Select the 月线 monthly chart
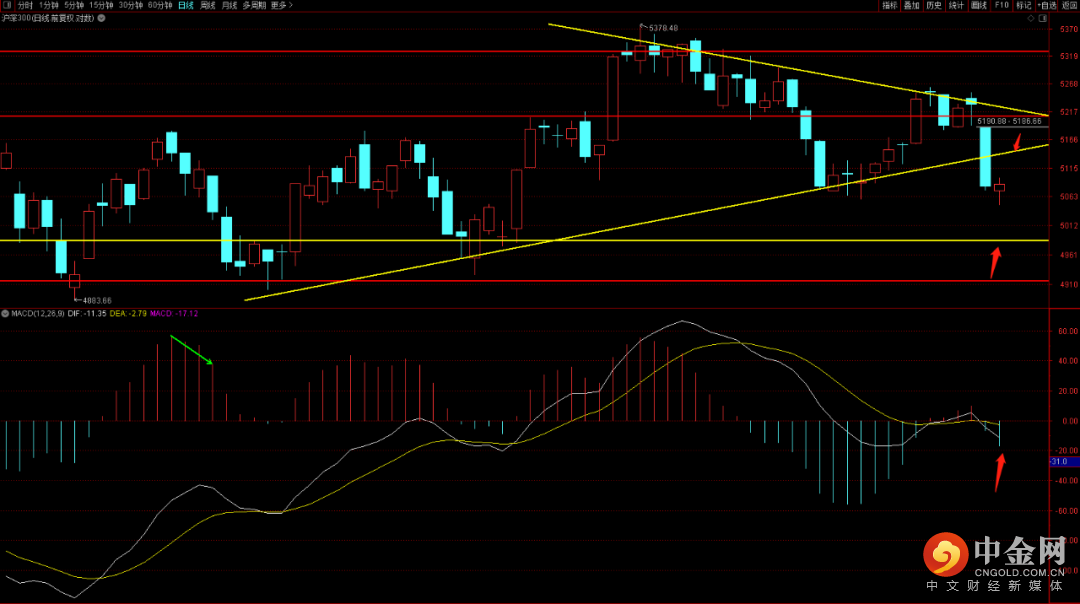The image size is (1080, 604). click(x=229, y=5)
